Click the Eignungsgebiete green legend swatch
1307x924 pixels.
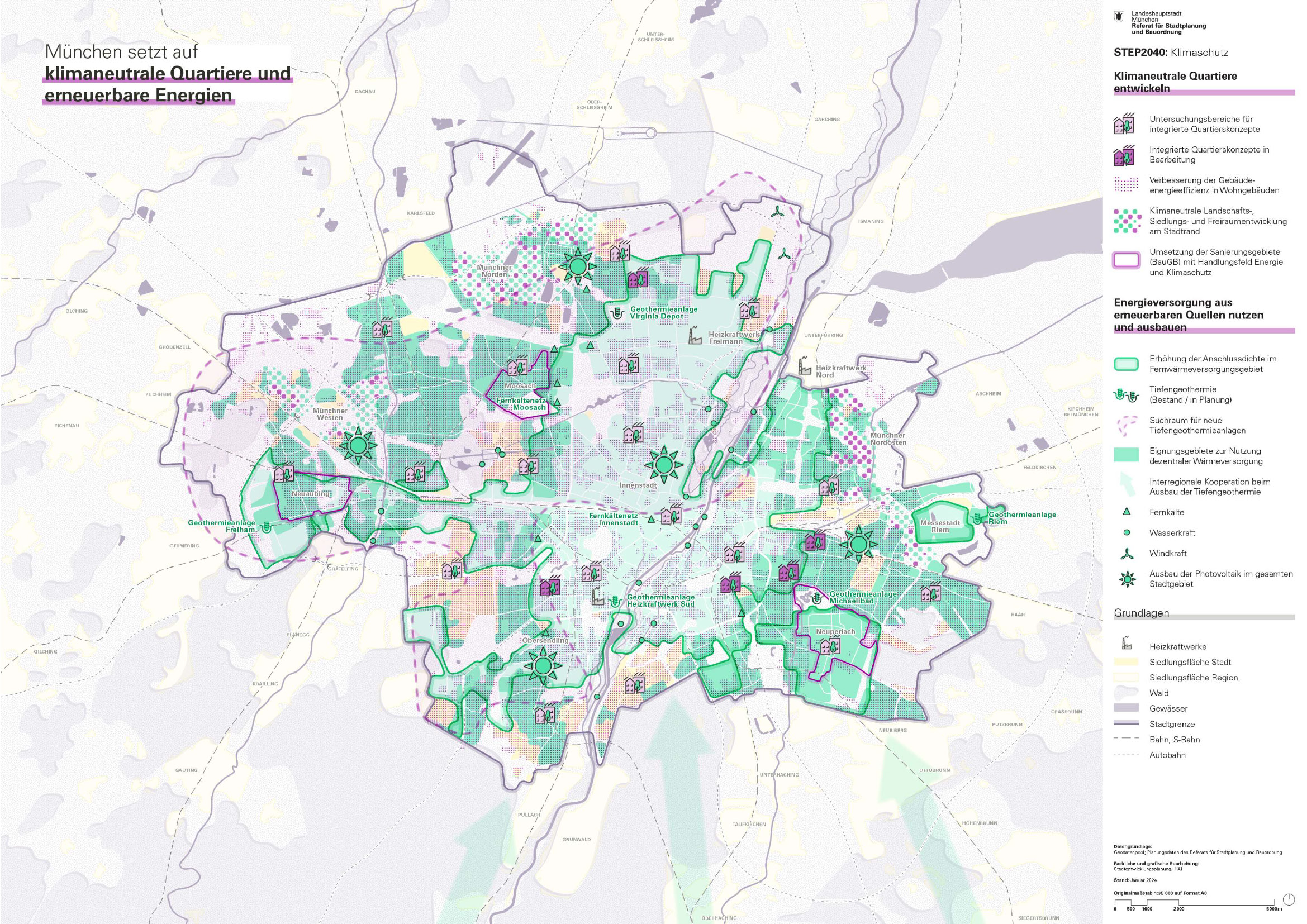pos(1127,455)
